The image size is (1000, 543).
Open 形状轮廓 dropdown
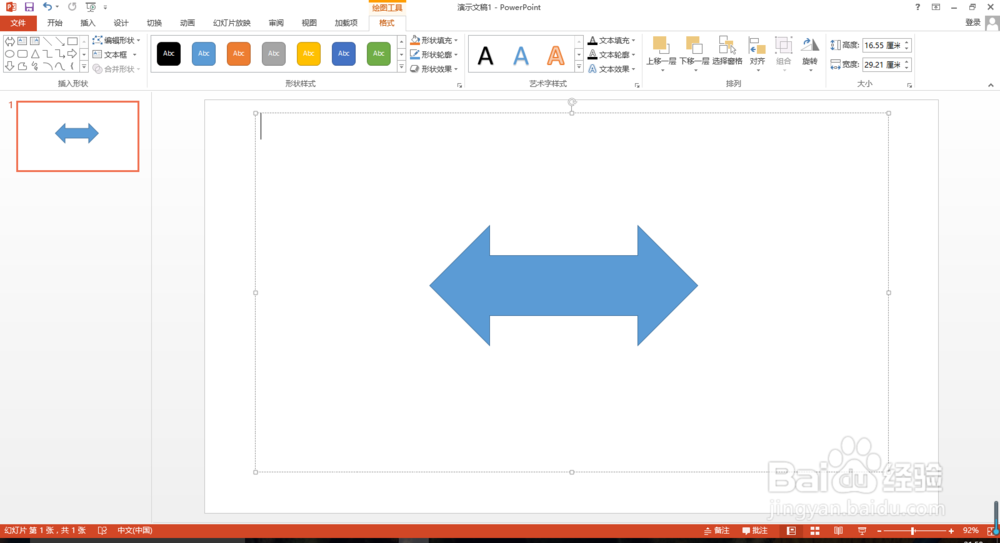(434, 55)
